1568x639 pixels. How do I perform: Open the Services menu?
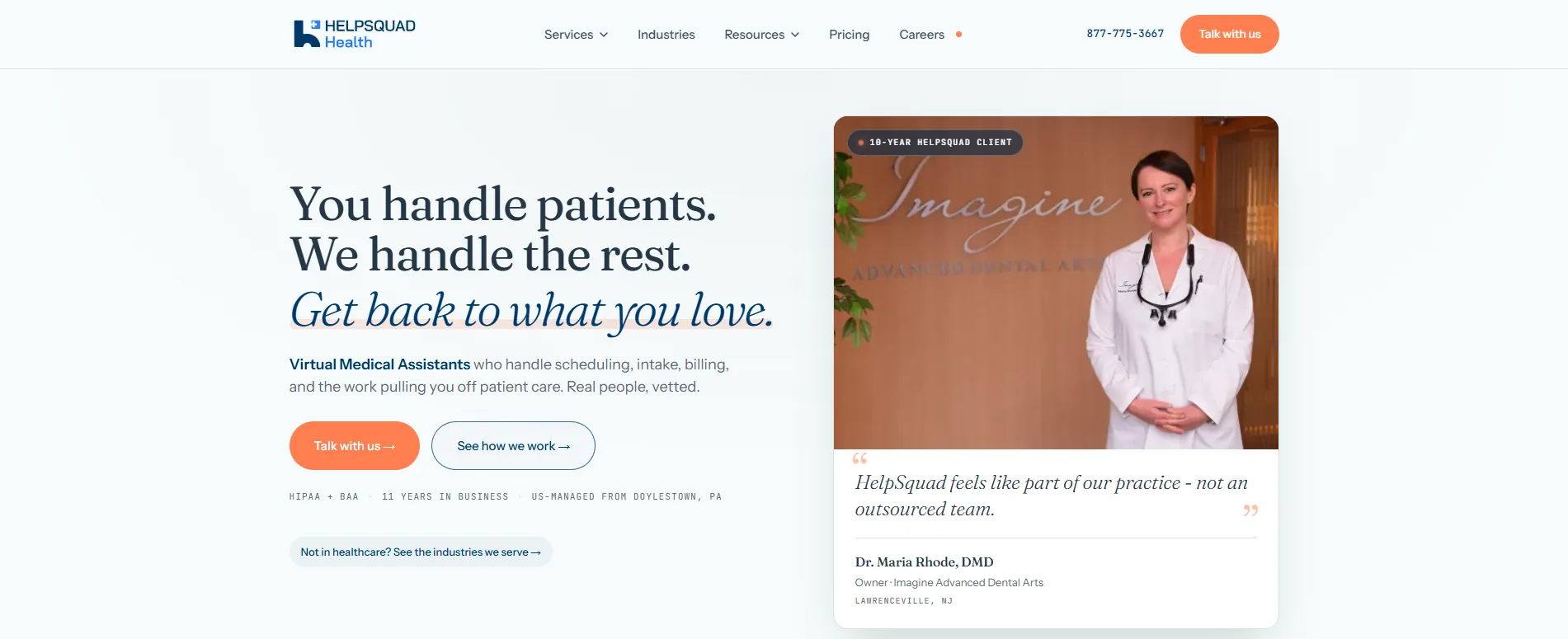click(x=576, y=35)
